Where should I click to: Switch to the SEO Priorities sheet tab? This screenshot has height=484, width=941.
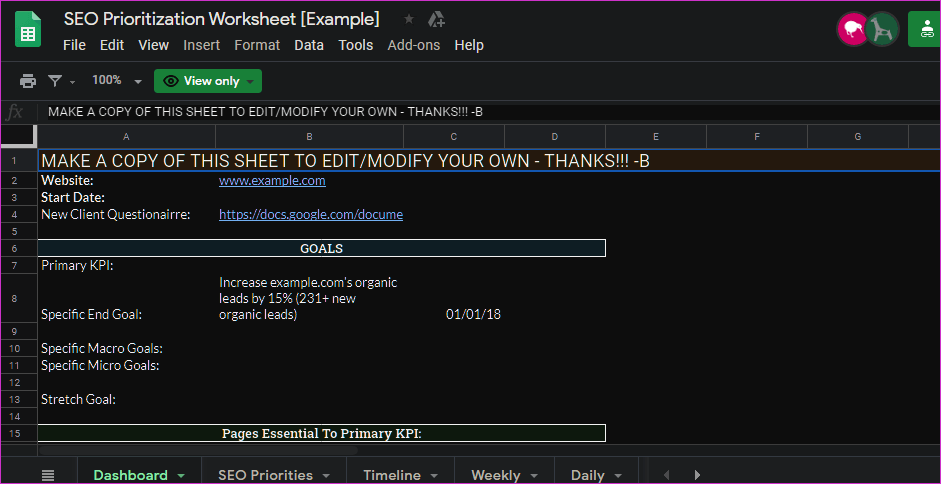pyautogui.click(x=265, y=475)
